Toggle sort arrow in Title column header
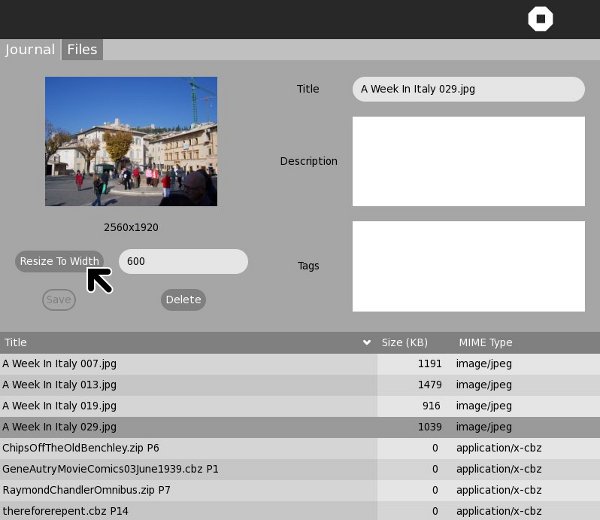600x520 pixels. point(366,343)
